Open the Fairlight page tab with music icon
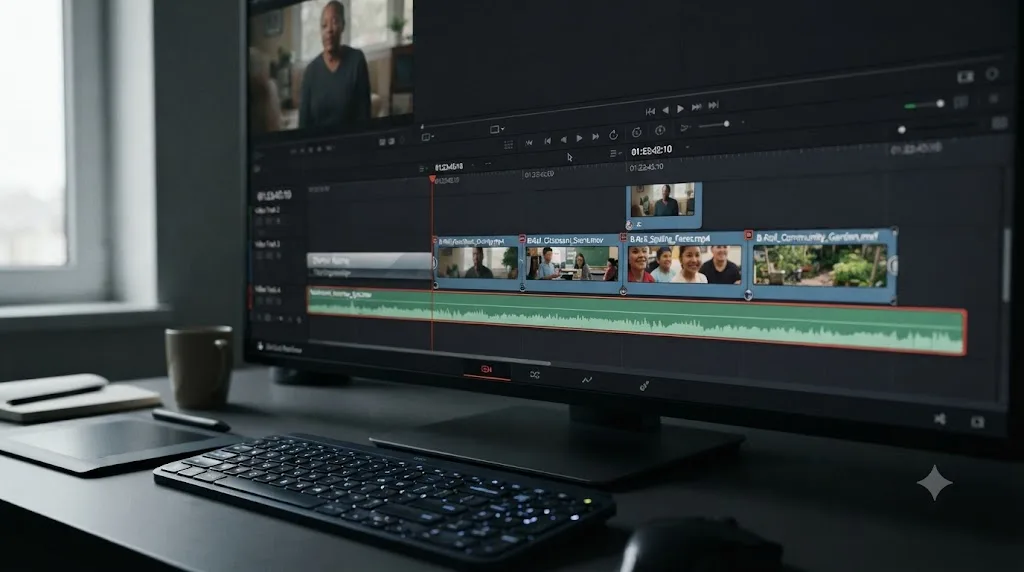1024x572 pixels. click(x=644, y=387)
